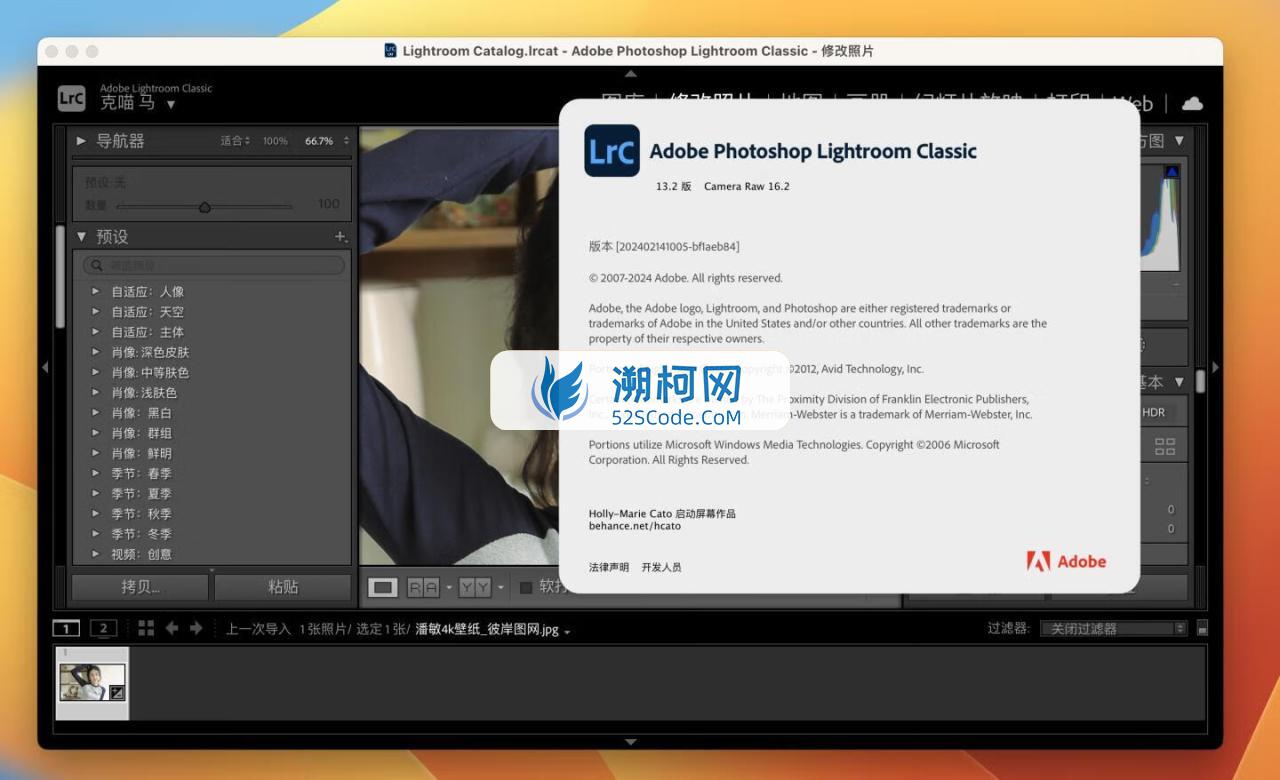Expand the 自适应: 人像 preset group
1280x780 pixels.
pos(96,291)
